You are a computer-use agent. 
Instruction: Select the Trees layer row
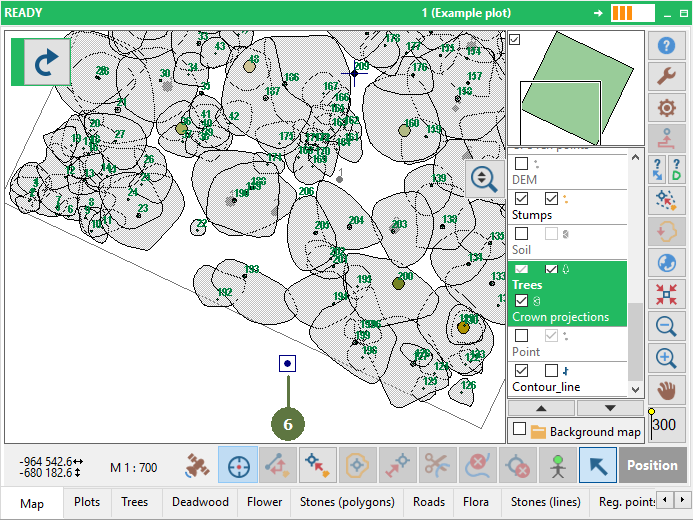pyautogui.click(x=567, y=277)
